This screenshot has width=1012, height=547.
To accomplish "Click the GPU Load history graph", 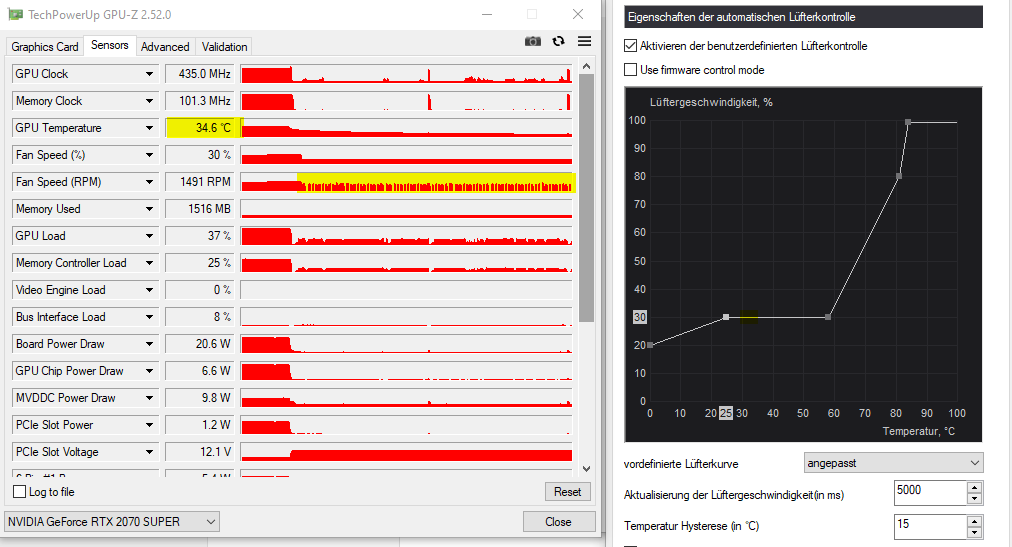I will point(407,236).
